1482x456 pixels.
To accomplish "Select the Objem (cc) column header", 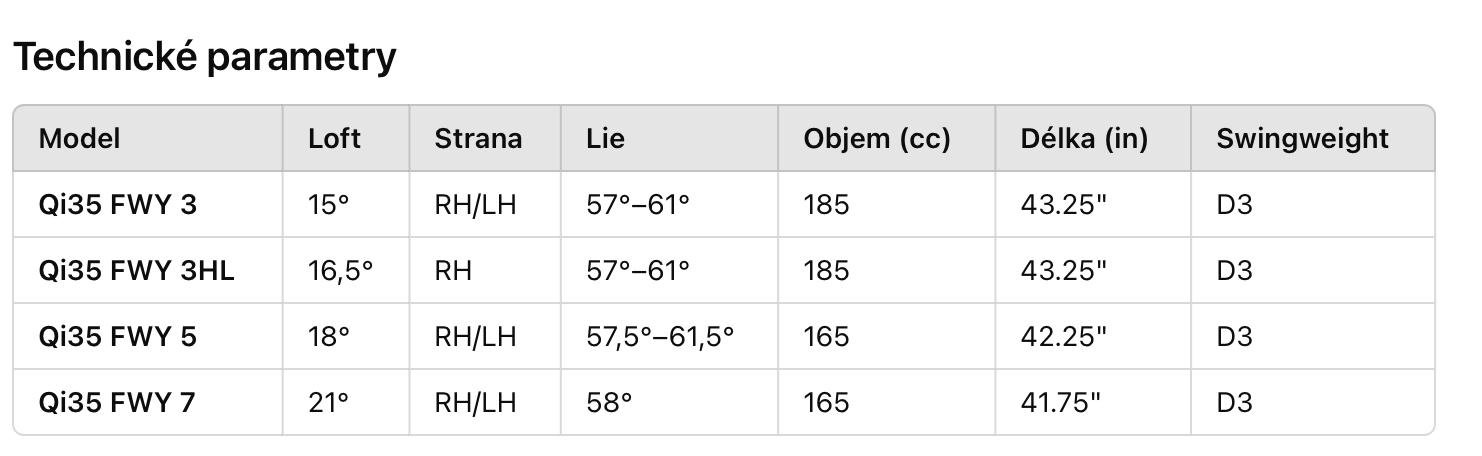I will [x=877, y=138].
